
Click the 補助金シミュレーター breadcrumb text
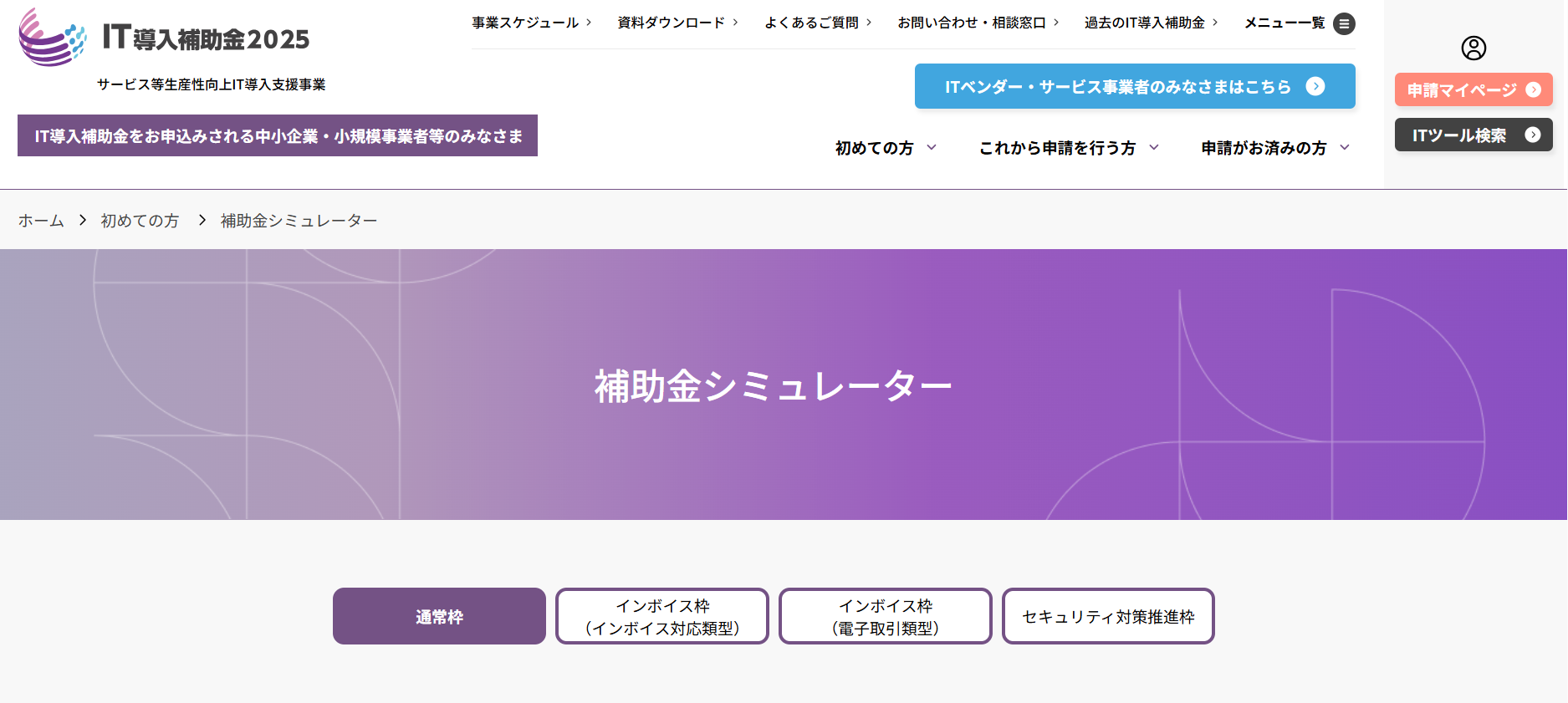[299, 221]
